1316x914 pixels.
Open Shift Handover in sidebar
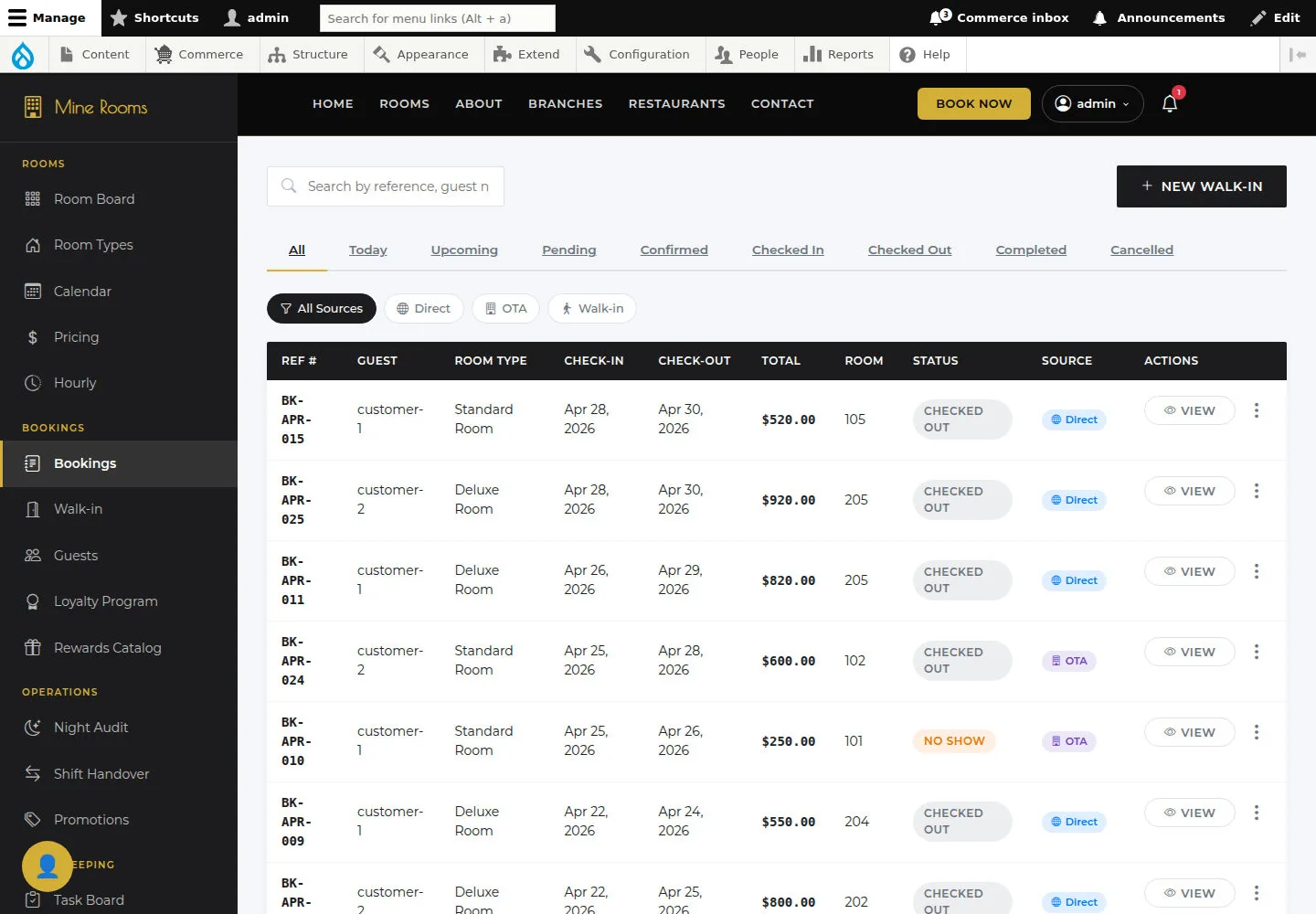click(x=119, y=774)
